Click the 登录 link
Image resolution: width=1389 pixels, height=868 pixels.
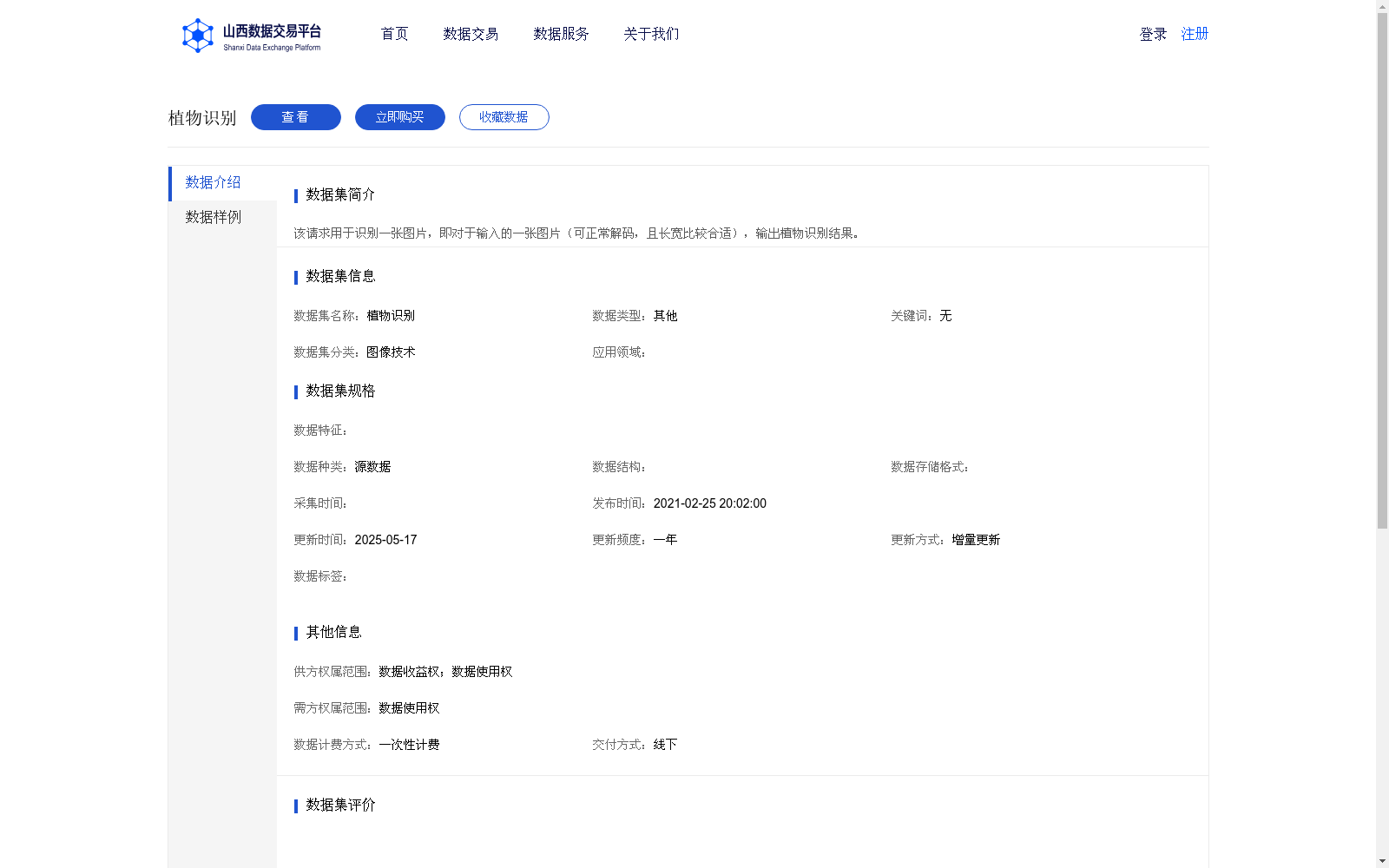point(1153,34)
